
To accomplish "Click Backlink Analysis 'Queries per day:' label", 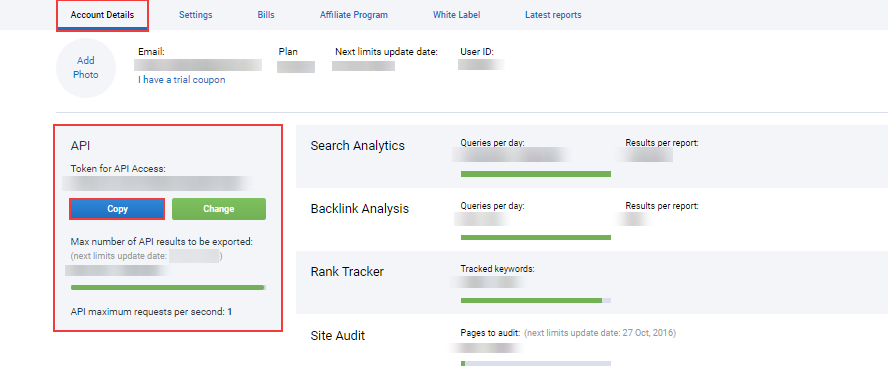I will point(493,206).
